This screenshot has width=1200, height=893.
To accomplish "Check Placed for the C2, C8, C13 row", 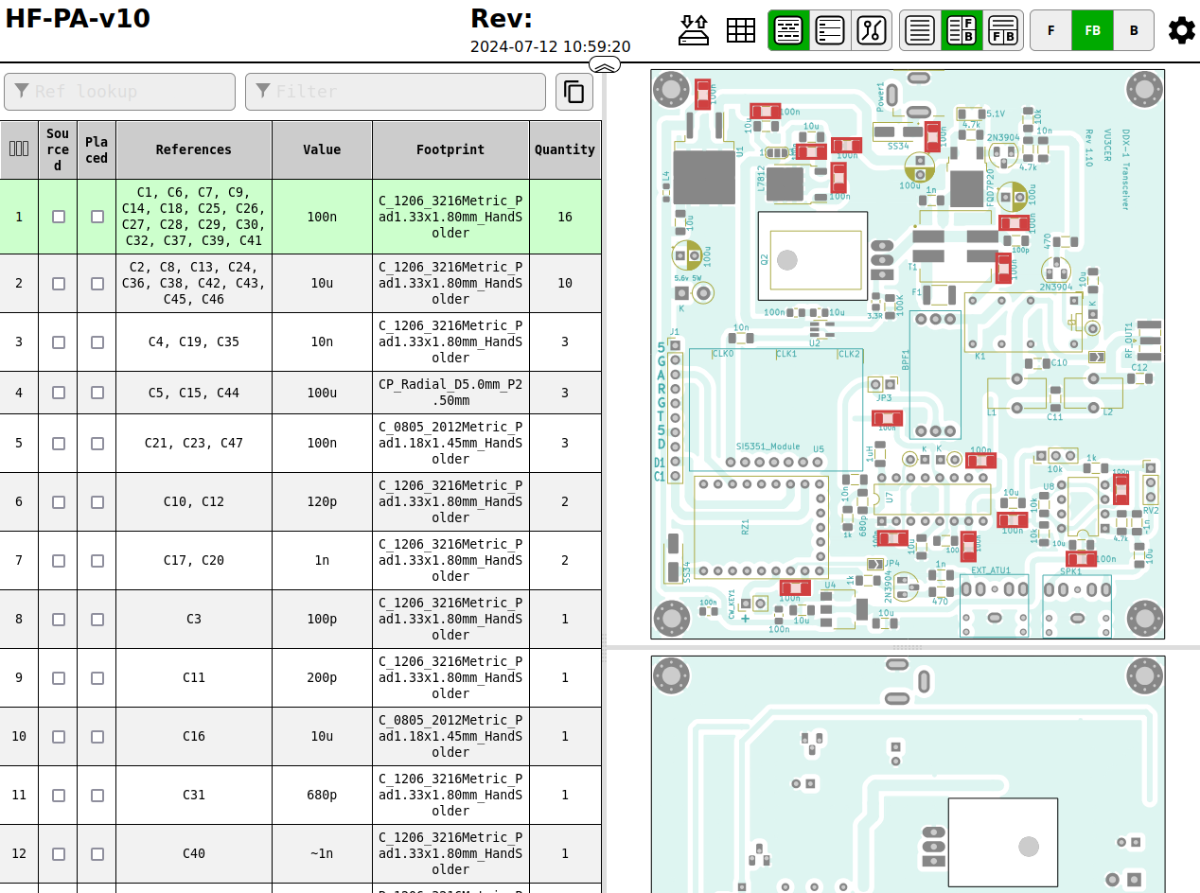I will click(97, 283).
